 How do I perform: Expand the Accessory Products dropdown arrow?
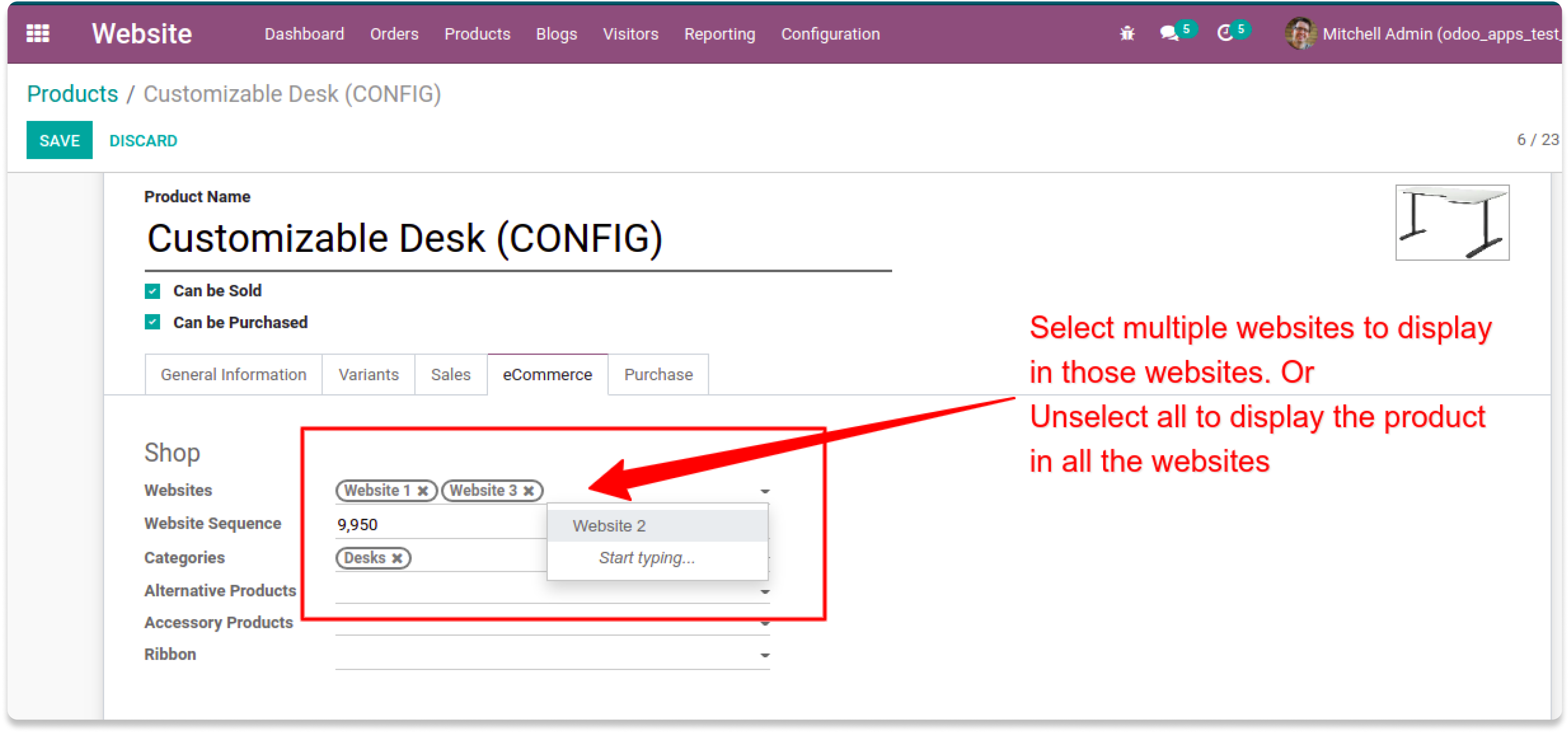click(765, 624)
